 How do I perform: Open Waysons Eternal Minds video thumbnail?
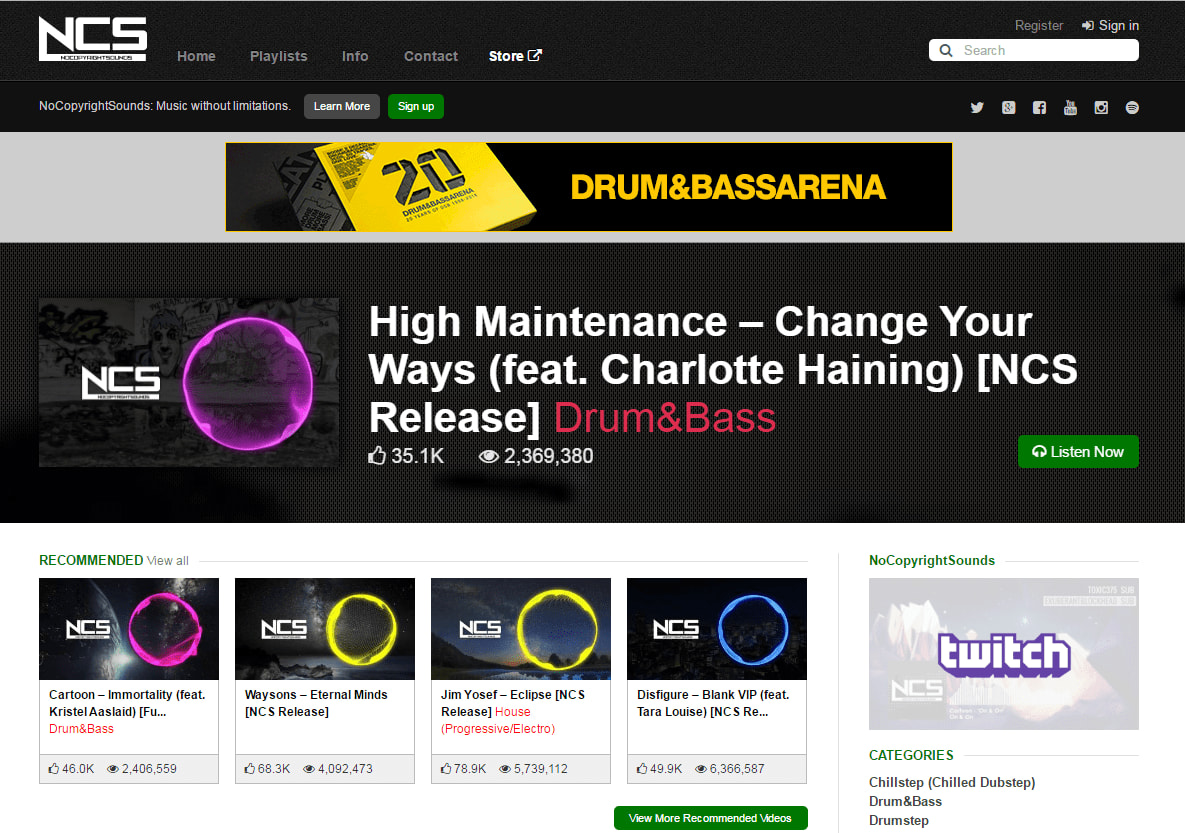(325, 629)
